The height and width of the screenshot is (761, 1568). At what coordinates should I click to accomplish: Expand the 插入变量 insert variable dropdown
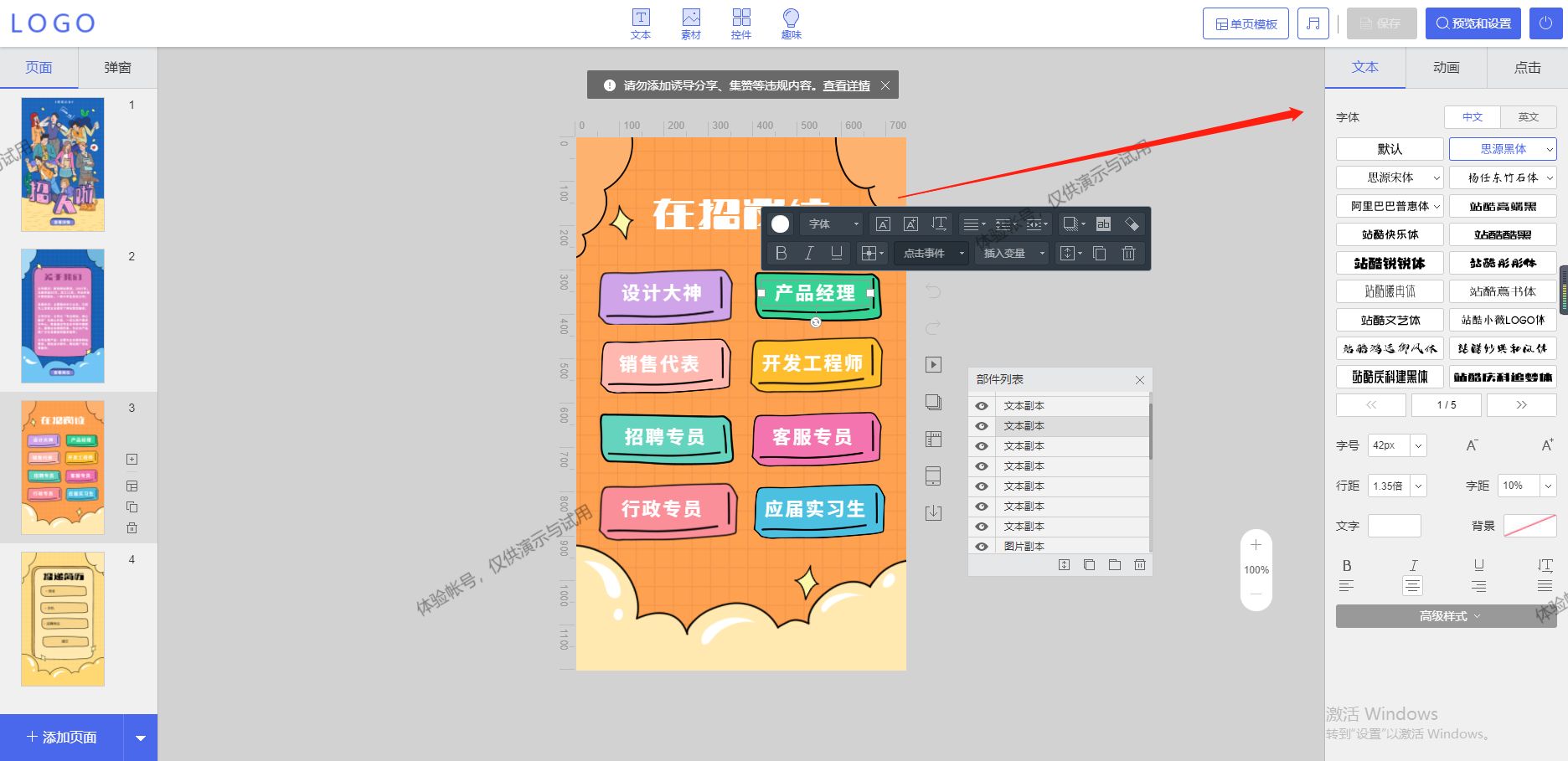[1013, 253]
